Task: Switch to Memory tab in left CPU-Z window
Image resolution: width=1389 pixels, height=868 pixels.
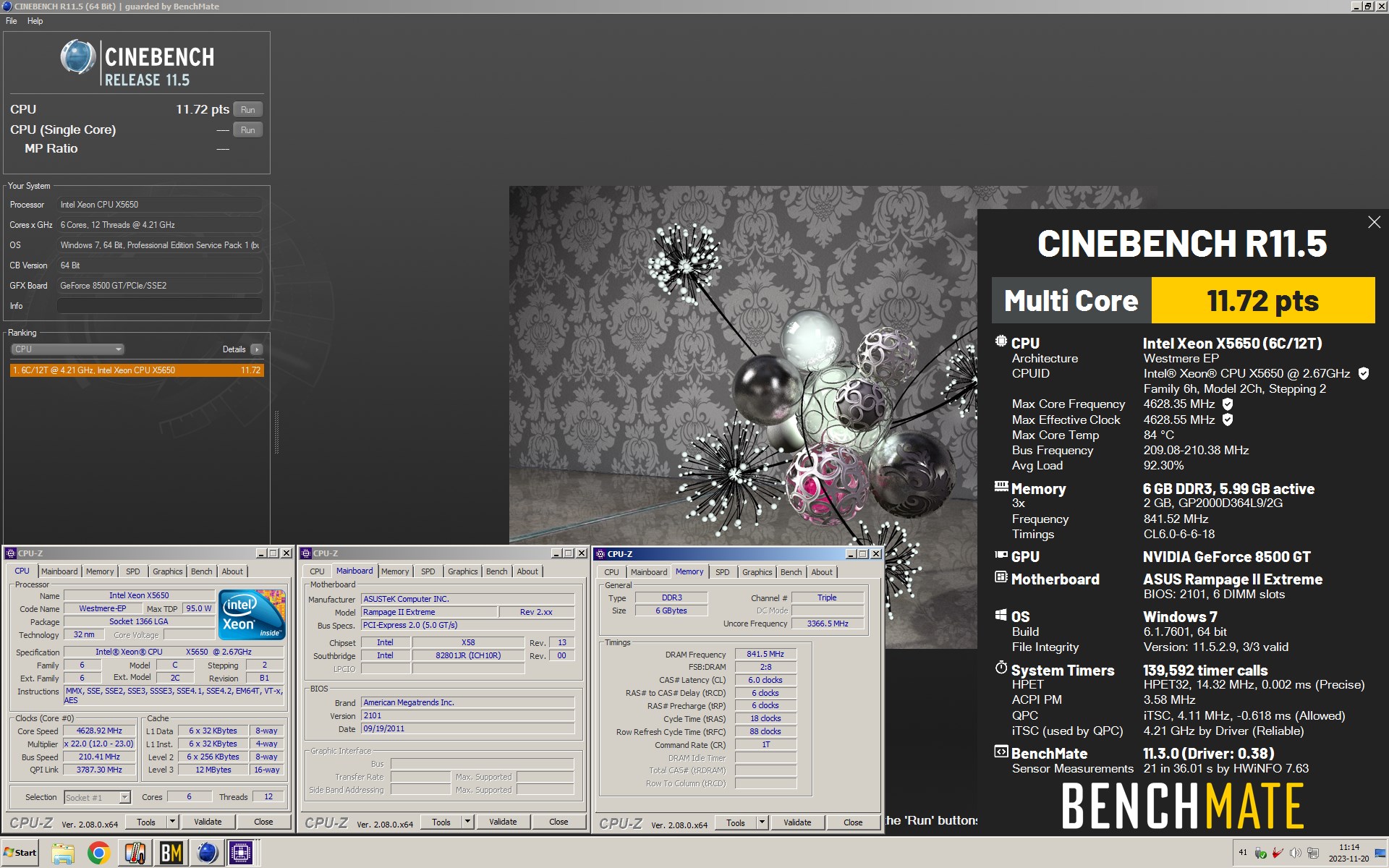Action: (x=99, y=571)
